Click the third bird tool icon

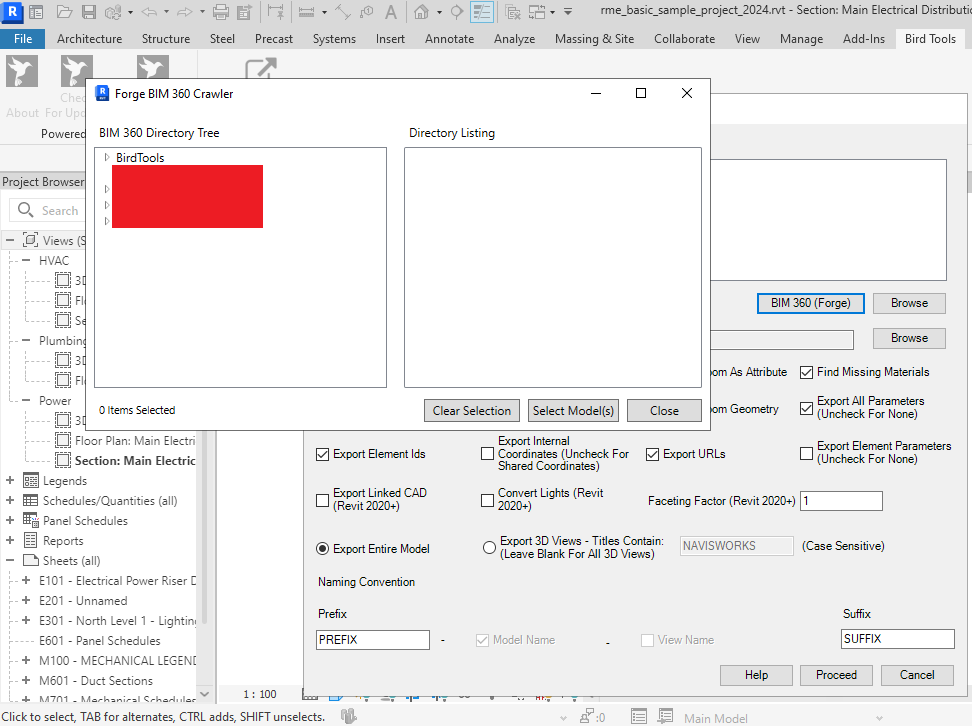click(152, 67)
